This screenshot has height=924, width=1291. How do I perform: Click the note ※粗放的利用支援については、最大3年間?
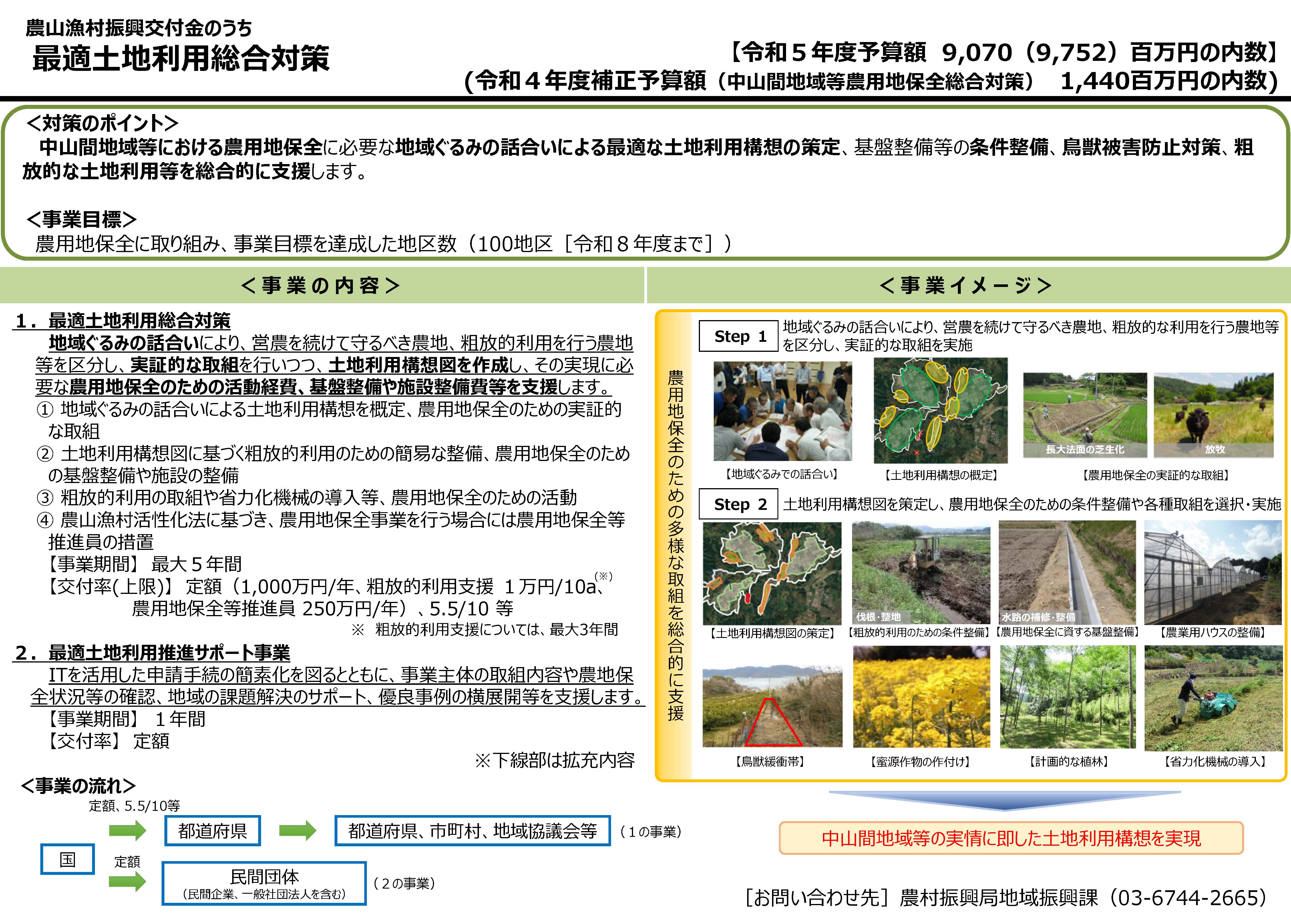pos(484,629)
